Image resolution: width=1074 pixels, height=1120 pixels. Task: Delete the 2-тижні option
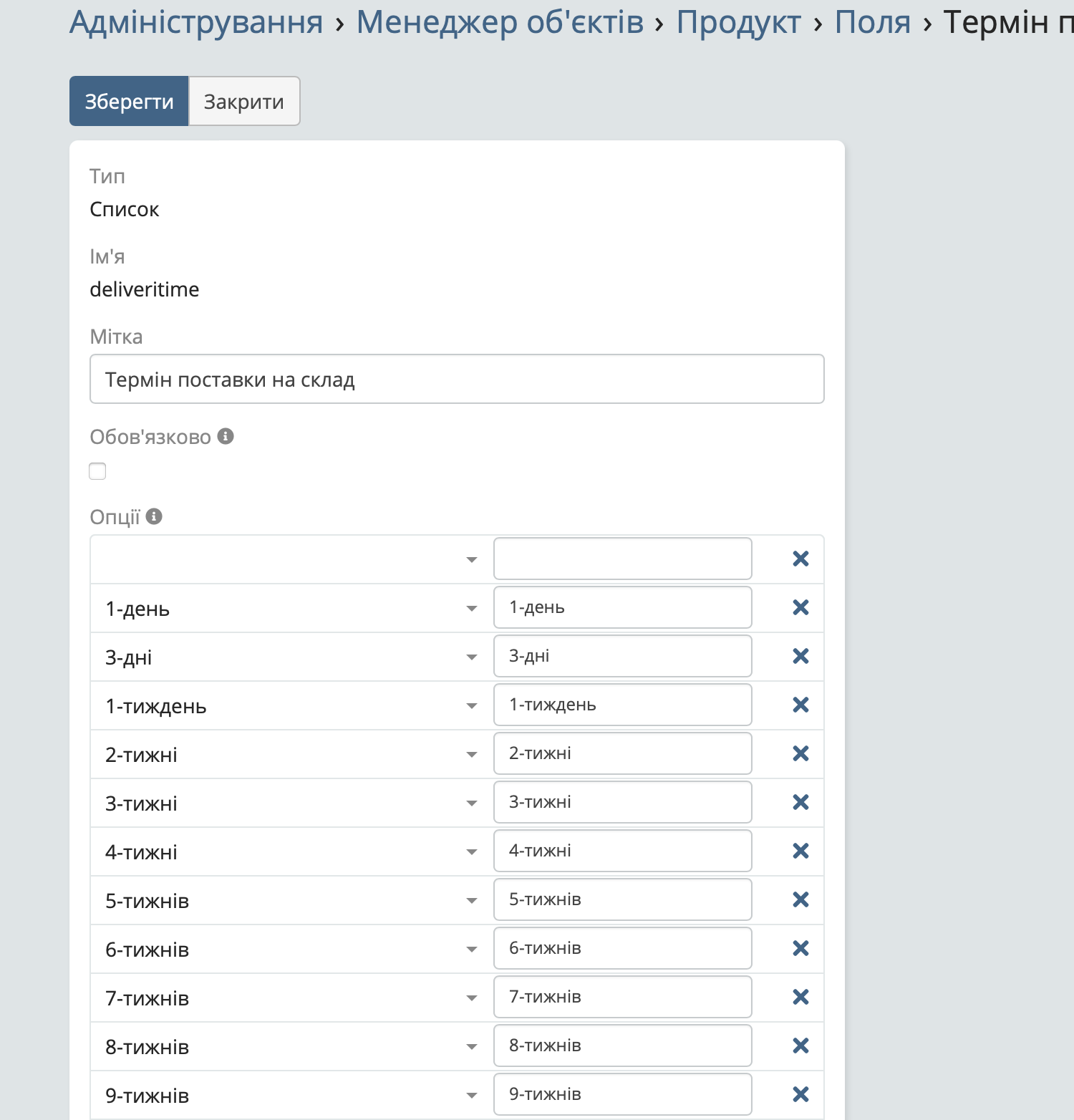click(x=800, y=754)
